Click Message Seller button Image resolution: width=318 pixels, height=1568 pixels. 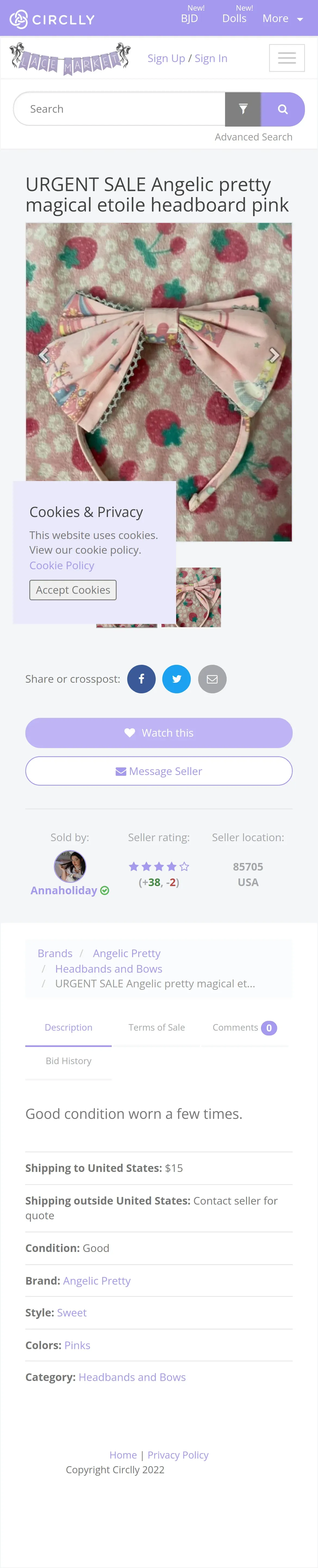[x=159, y=771]
